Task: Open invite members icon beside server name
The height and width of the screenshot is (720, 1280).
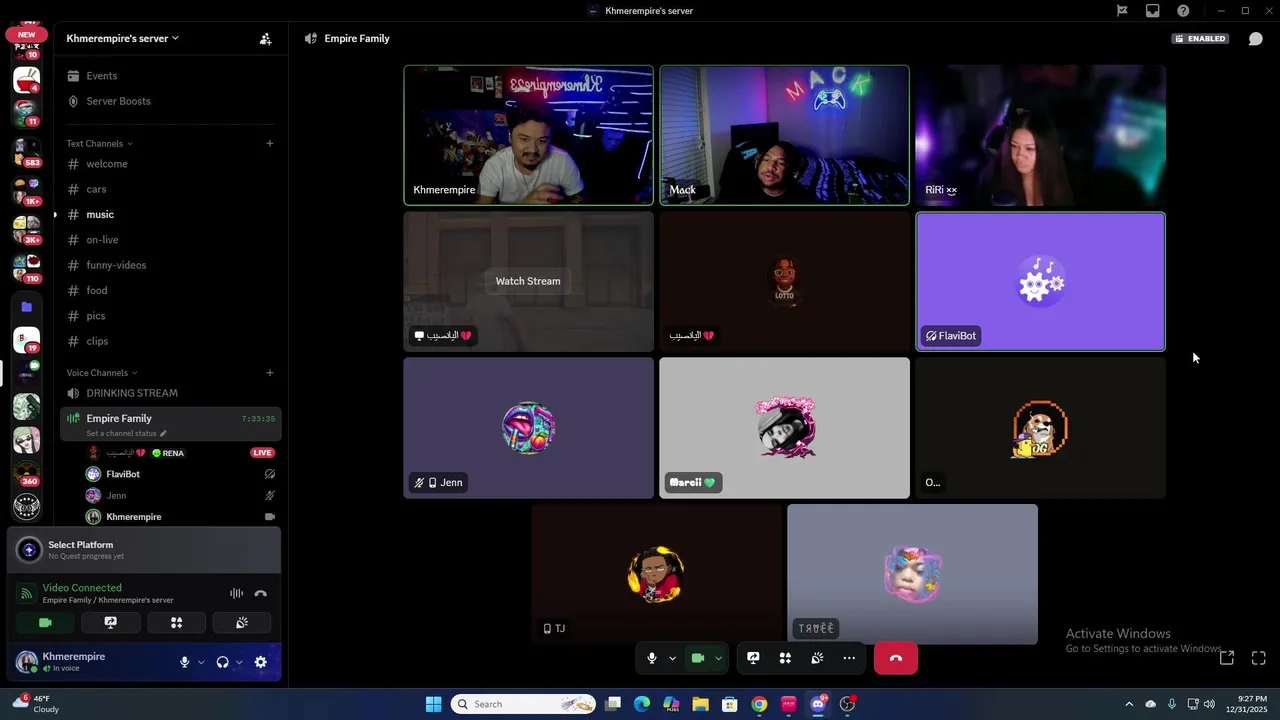Action: click(265, 39)
